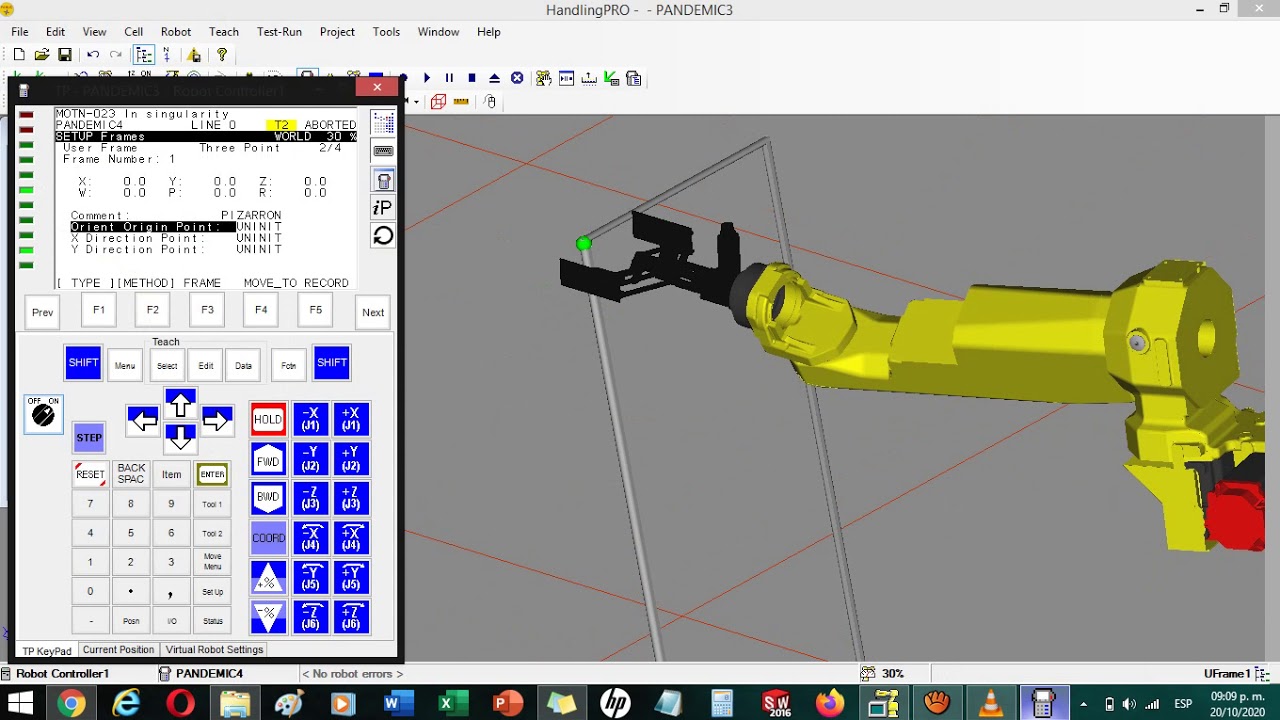The image size is (1280, 720).
Task: Click the Tool 1 key
Action: click(212, 504)
